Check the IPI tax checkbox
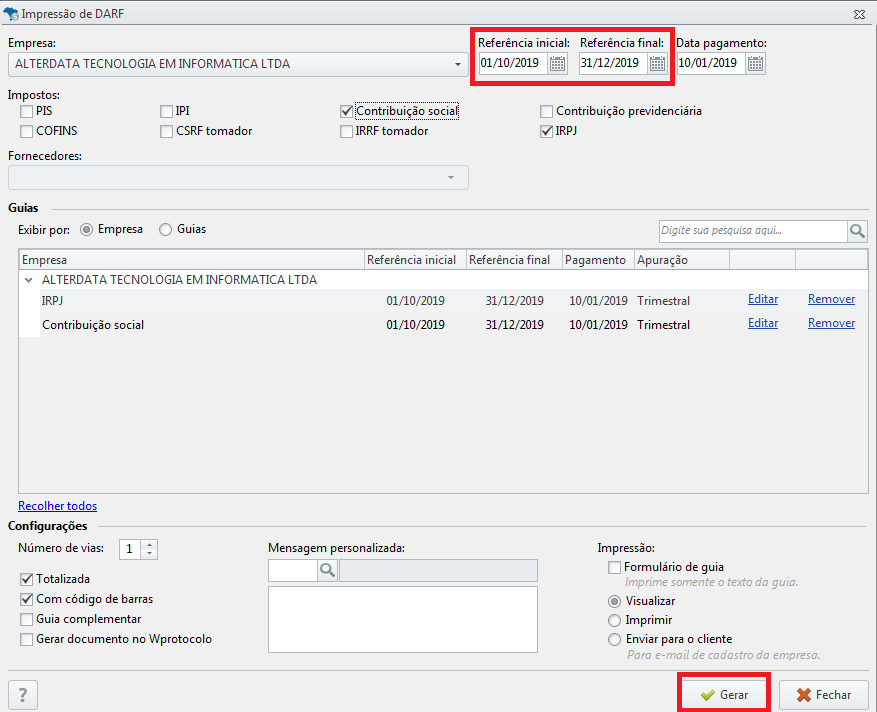 point(166,111)
